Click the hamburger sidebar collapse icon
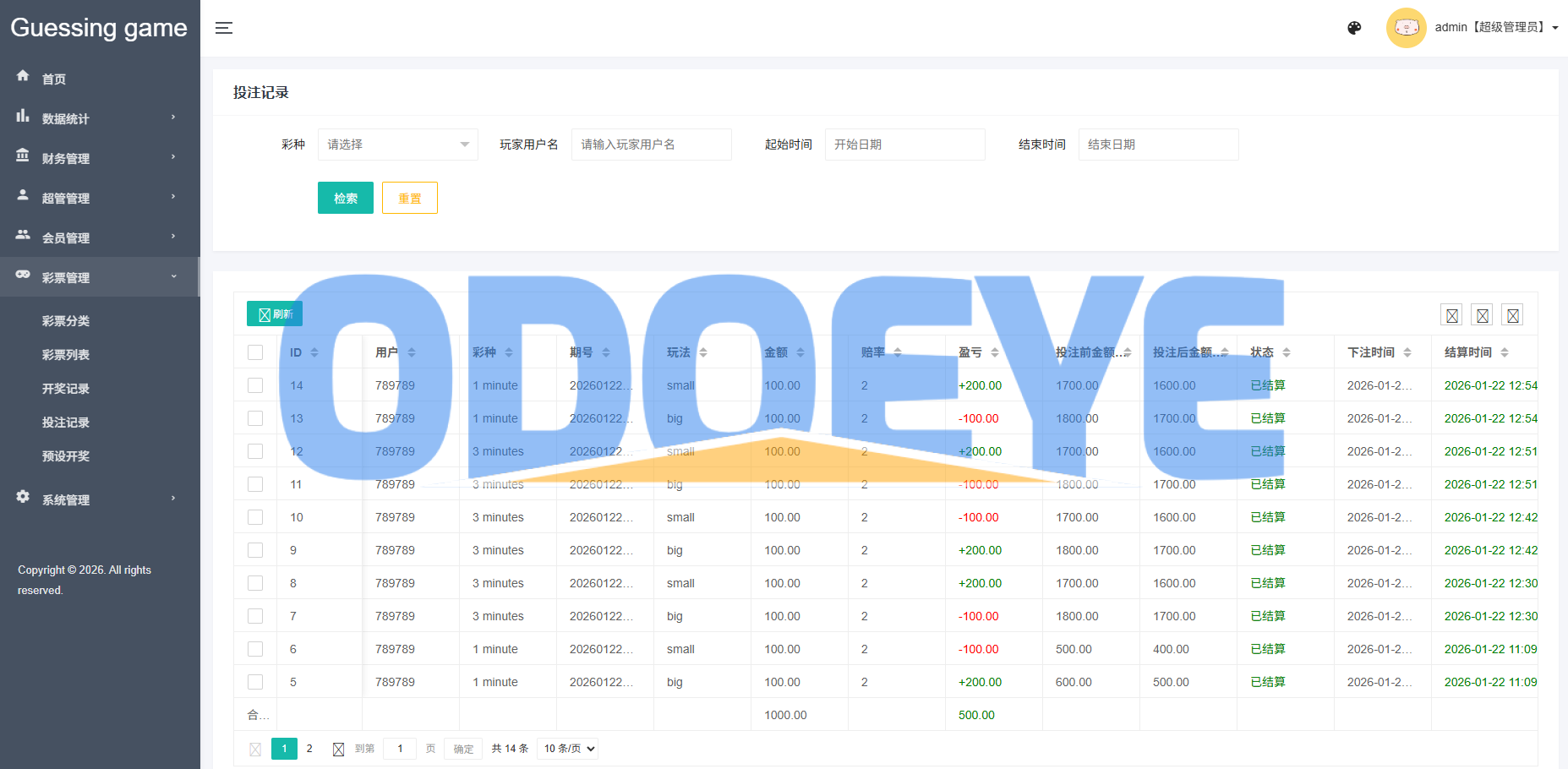 (x=223, y=28)
